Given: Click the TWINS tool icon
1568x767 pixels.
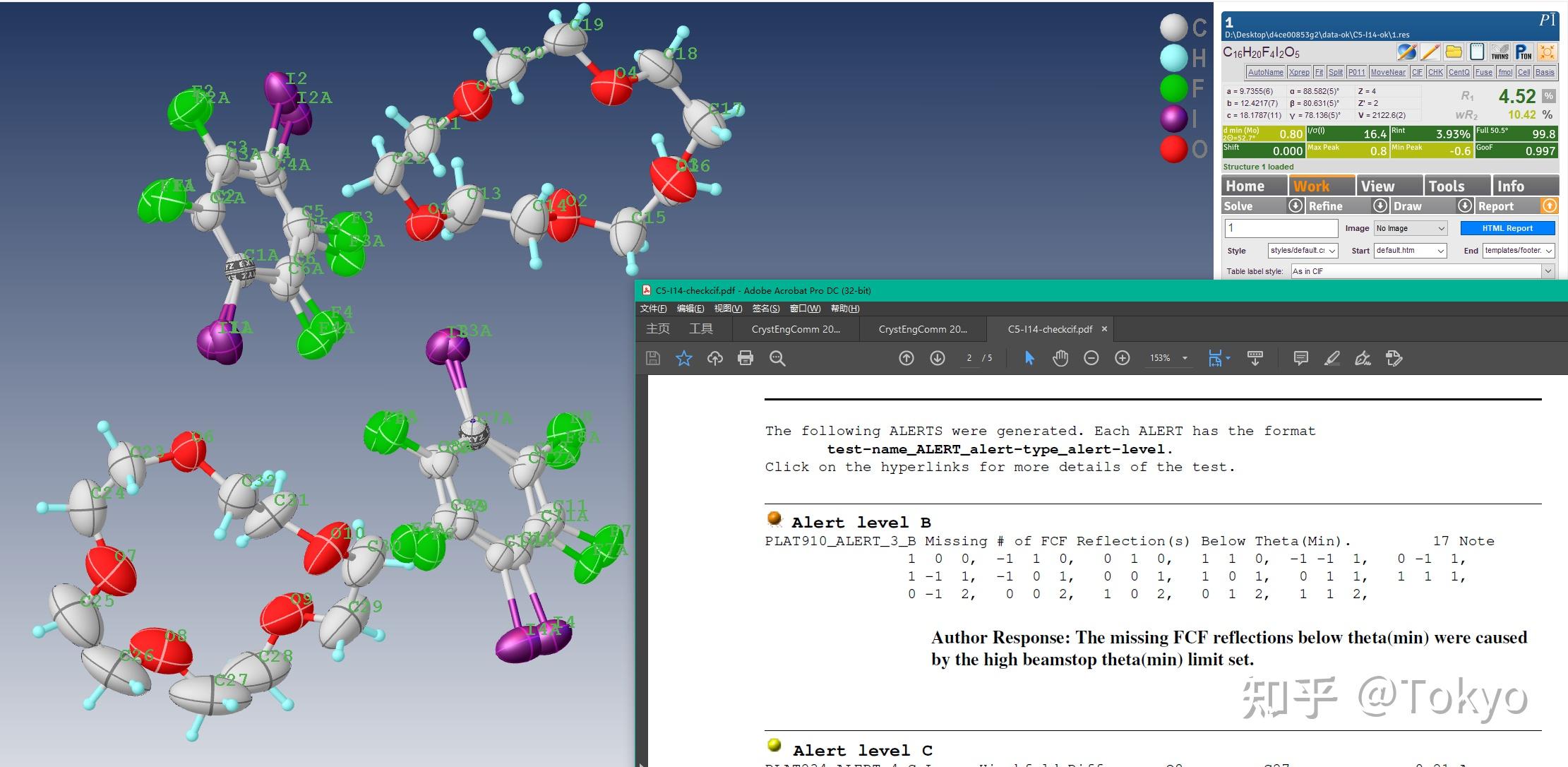Looking at the screenshot, I should (x=1500, y=52).
